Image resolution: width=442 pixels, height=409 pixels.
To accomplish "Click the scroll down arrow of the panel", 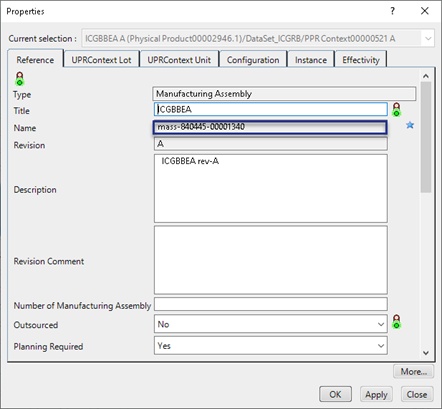I will 426,353.
